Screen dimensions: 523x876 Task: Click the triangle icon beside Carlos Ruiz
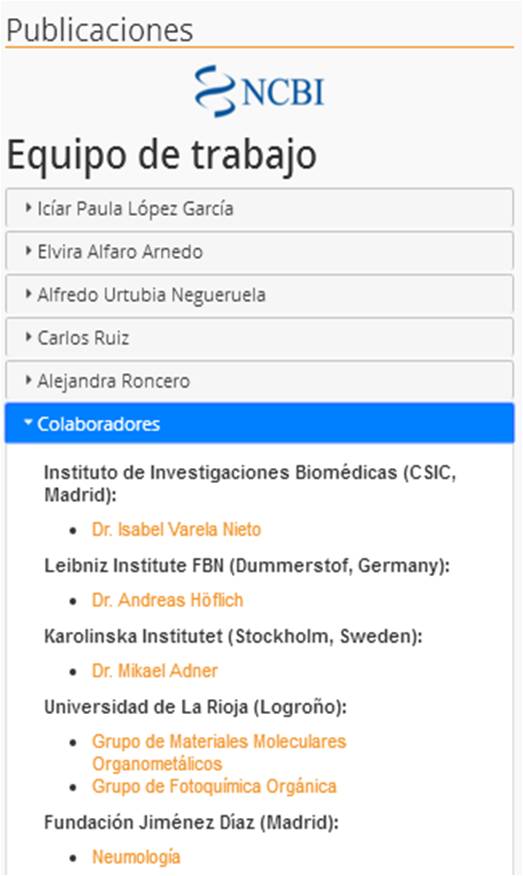(28, 337)
